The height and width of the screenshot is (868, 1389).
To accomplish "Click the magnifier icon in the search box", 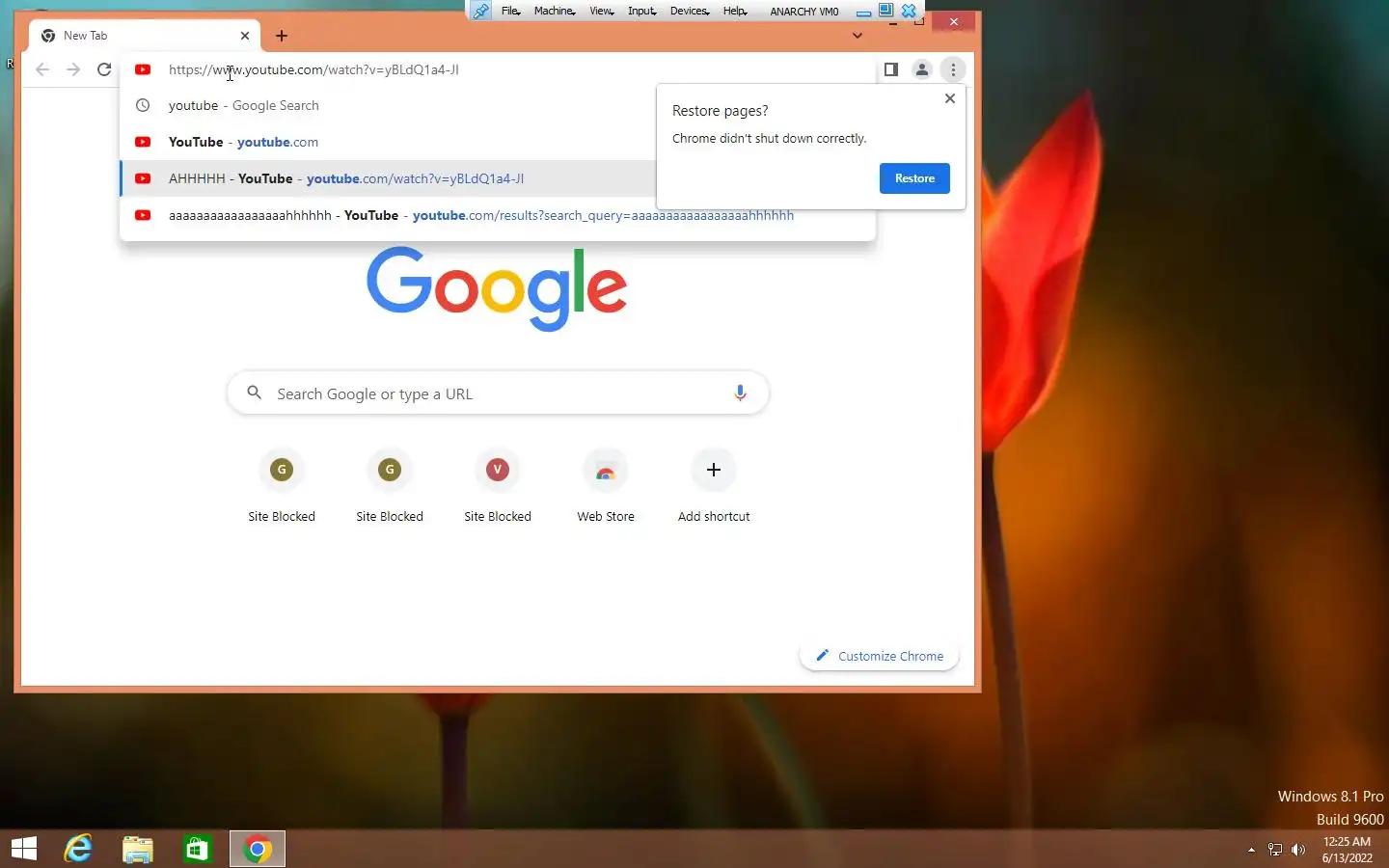I will coord(255,393).
